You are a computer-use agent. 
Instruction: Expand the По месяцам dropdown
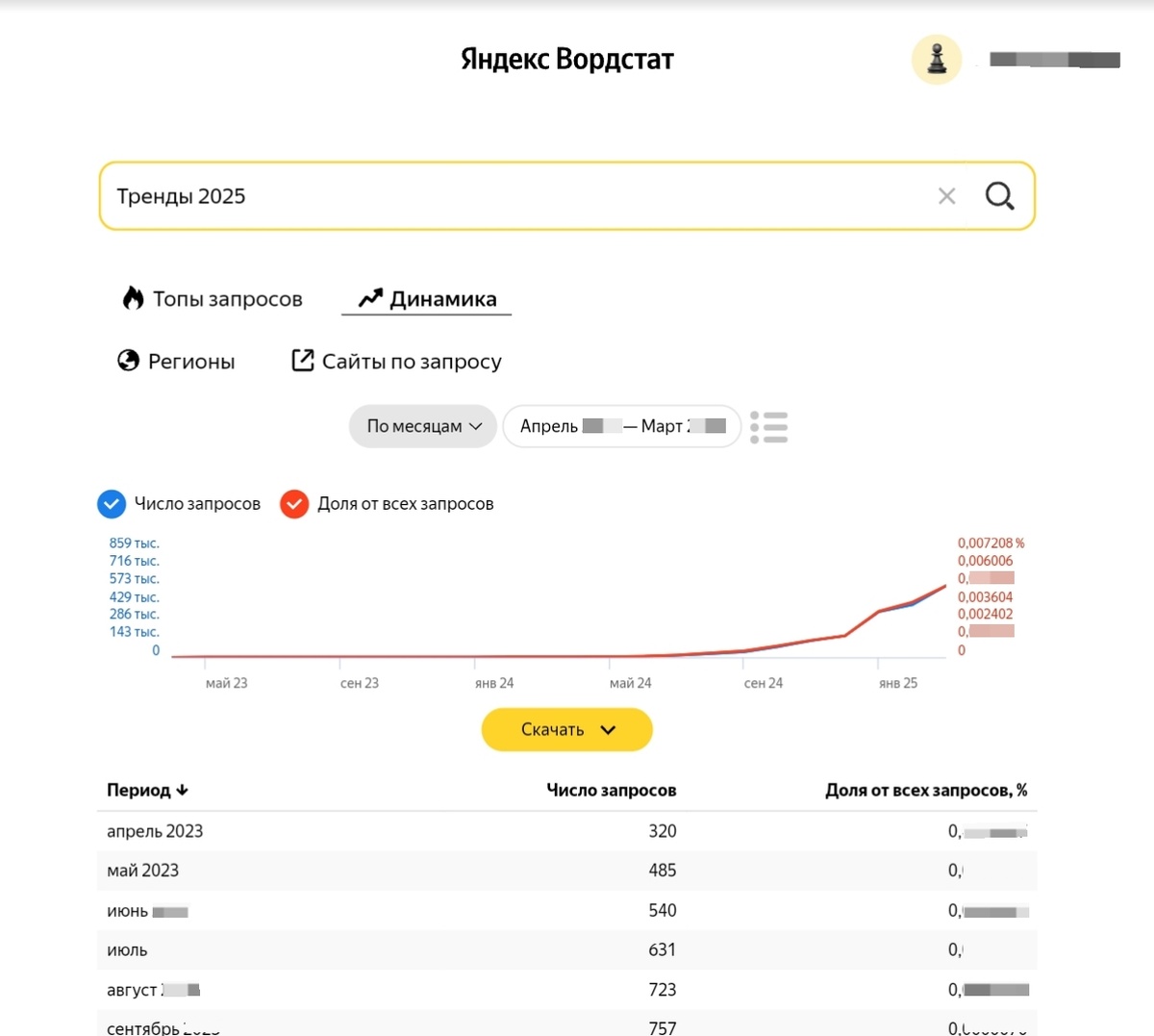click(423, 426)
